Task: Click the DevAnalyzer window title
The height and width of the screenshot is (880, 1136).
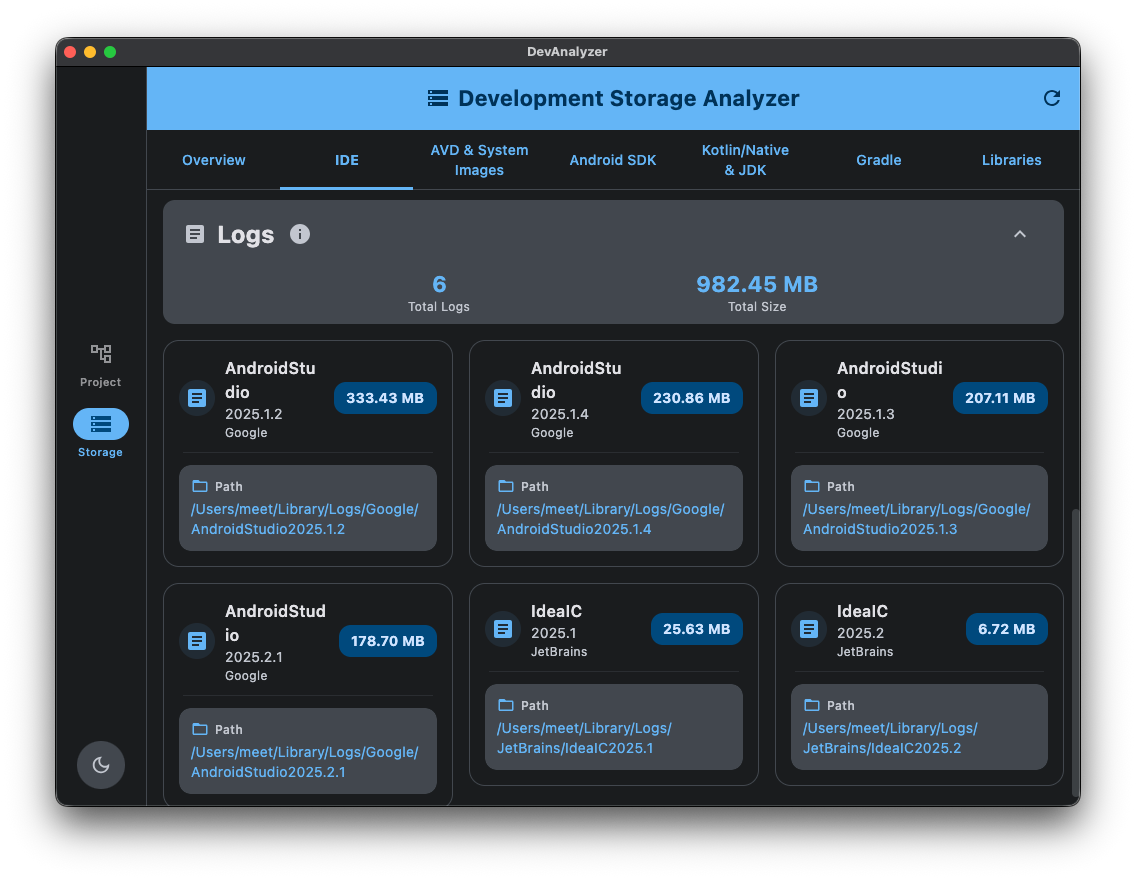Action: (567, 52)
